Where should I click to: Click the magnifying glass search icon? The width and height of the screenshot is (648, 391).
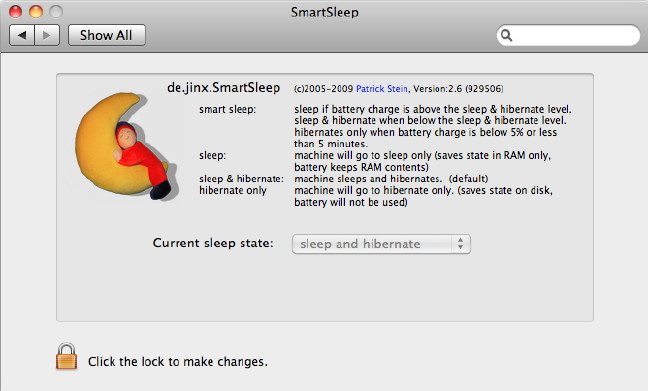point(506,36)
